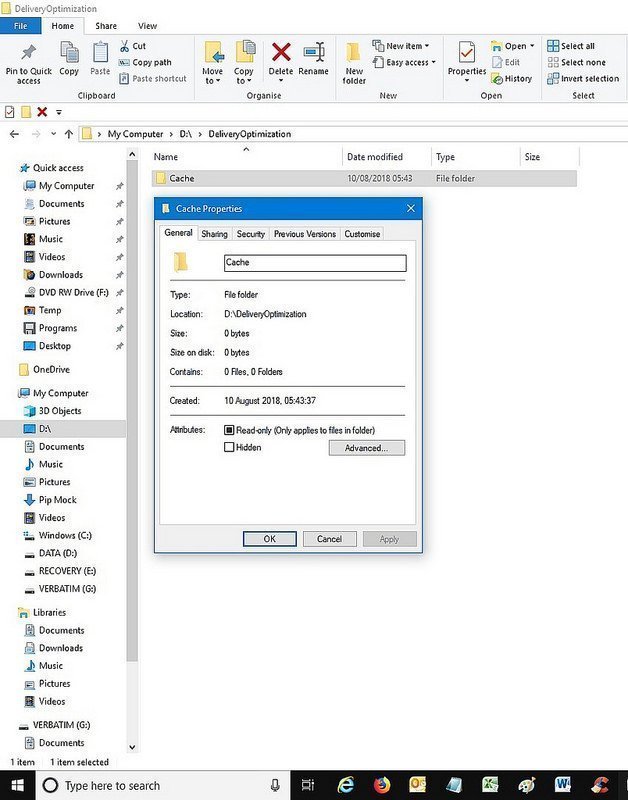628x800 pixels.
Task: Click Paste shortcut option
Action: coord(153,79)
